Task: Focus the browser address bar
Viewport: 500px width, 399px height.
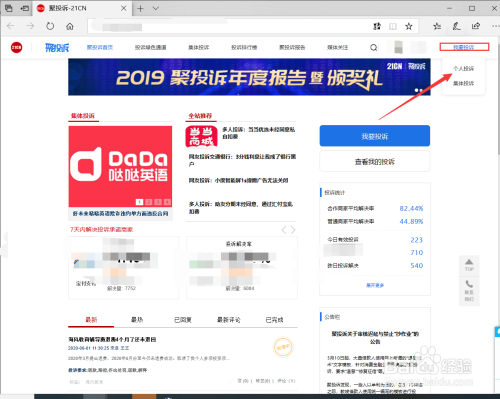Action: pos(230,26)
